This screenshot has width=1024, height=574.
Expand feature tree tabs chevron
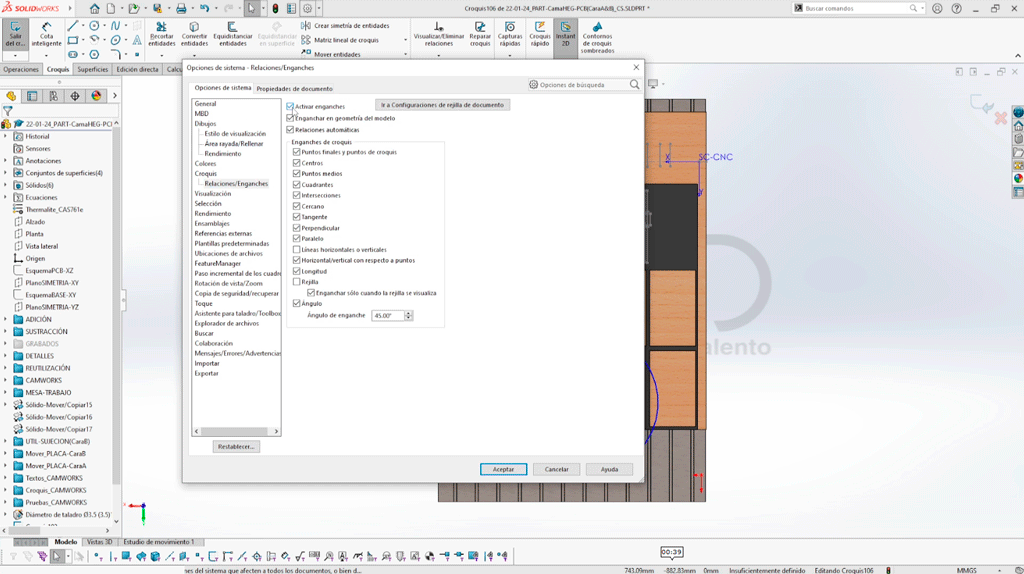point(115,96)
